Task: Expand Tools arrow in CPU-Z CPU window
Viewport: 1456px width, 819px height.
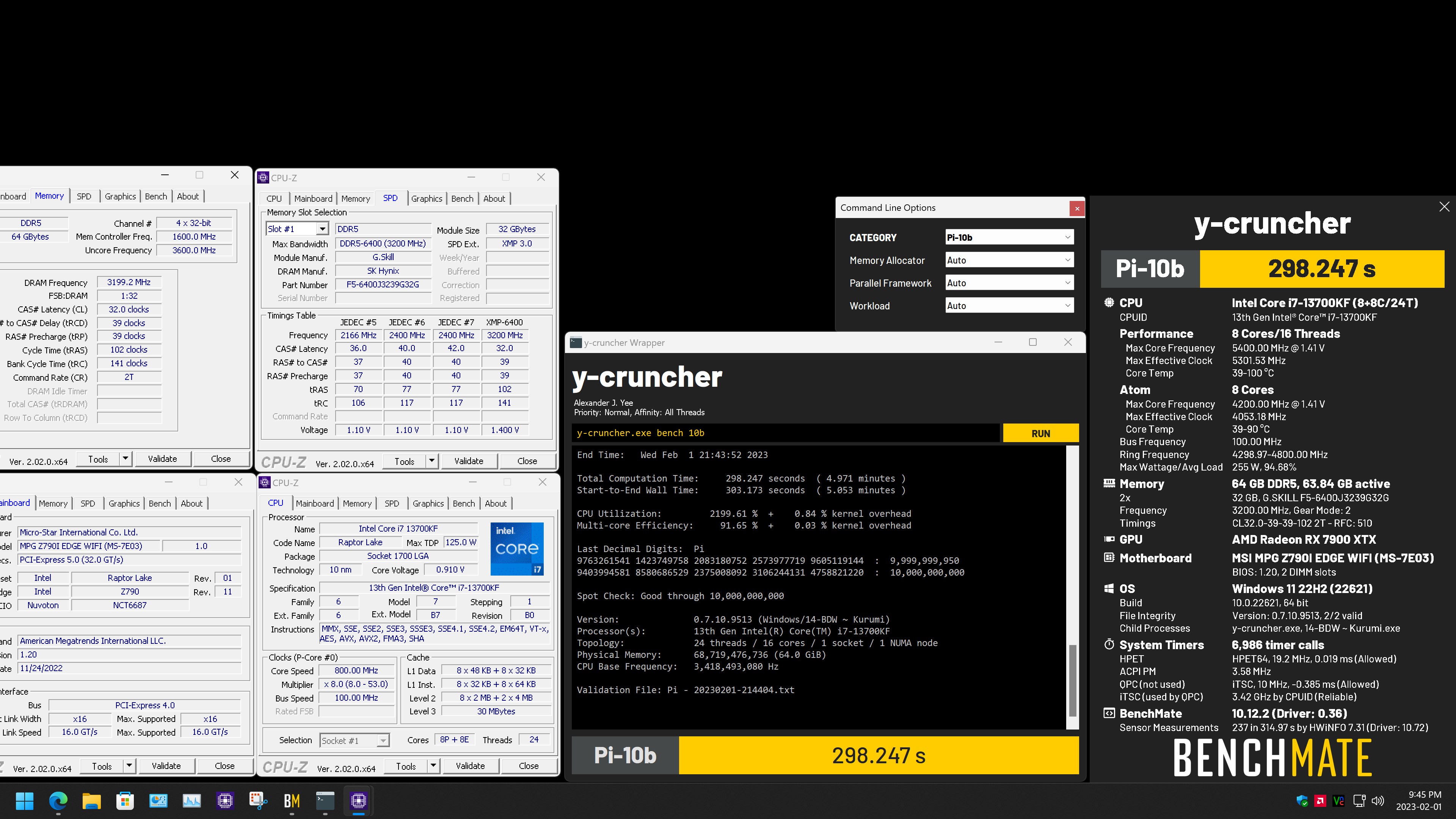Action: (x=433, y=766)
